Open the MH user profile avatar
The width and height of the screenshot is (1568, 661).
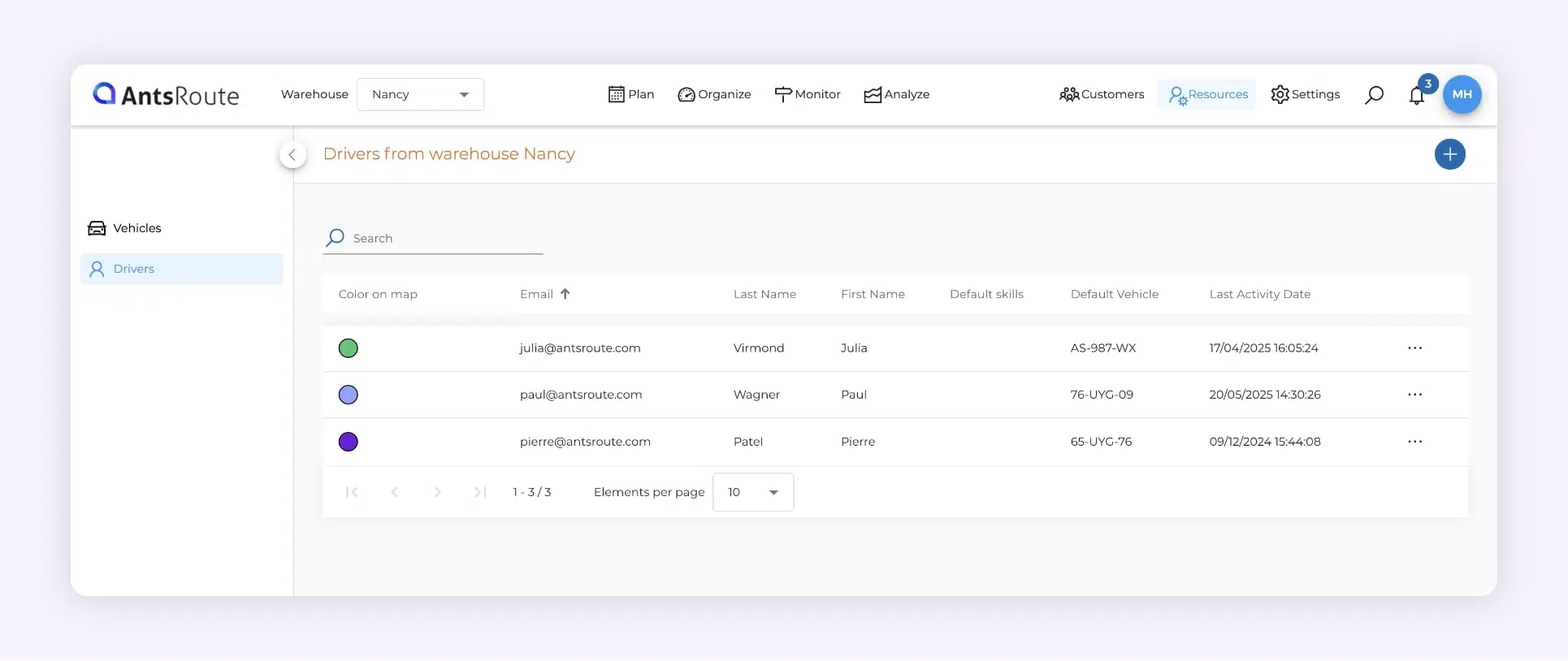(1462, 94)
